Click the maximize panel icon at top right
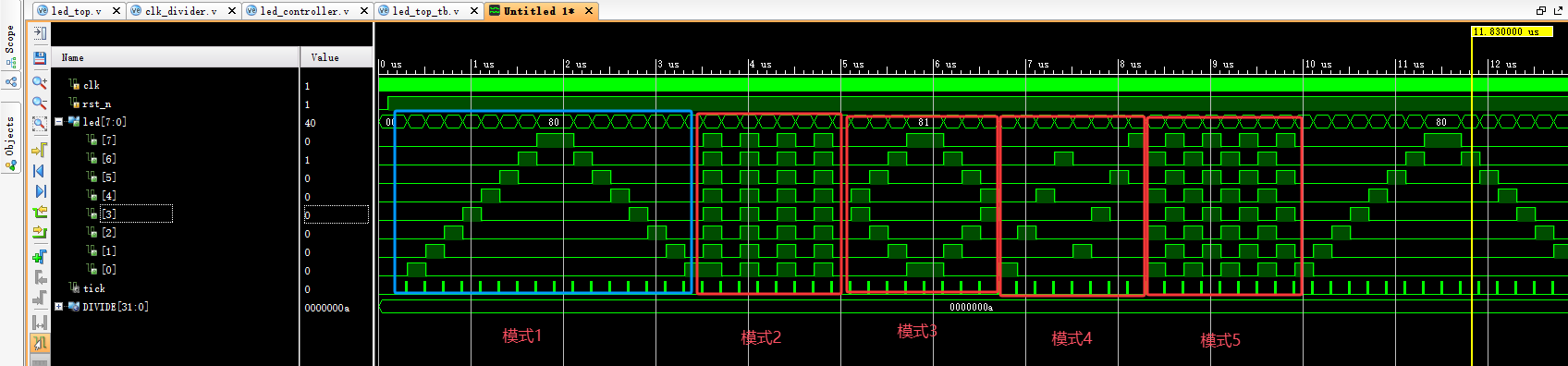Viewport: 1568px width, 366px height. [1557, 11]
